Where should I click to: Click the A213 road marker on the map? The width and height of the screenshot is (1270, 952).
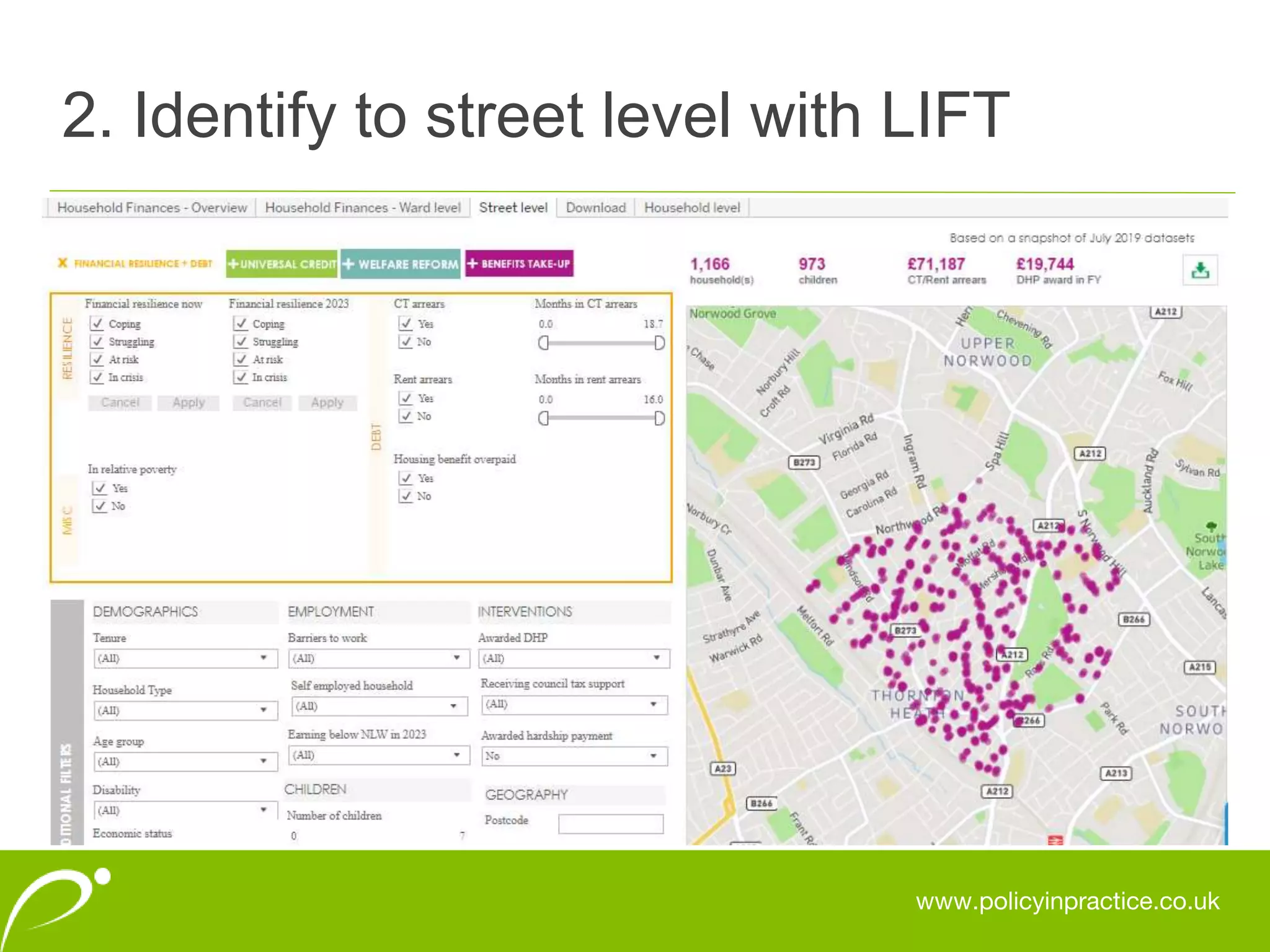coord(1116,773)
